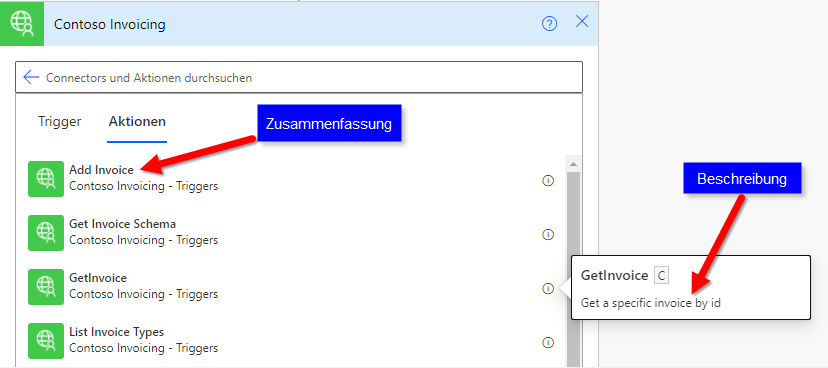This screenshot has height=368, width=828.
Task: Click the Contoso Invoicing header connector icon
Action: 22,24
